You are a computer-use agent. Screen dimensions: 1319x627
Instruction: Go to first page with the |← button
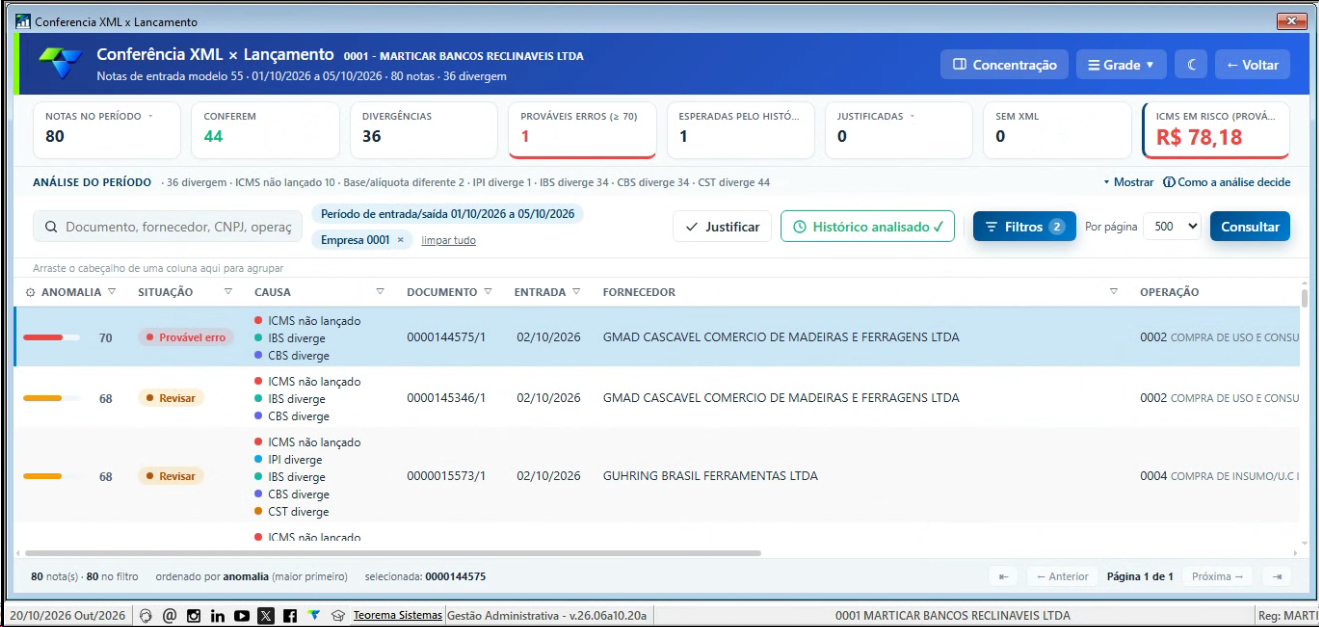(x=1003, y=576)
